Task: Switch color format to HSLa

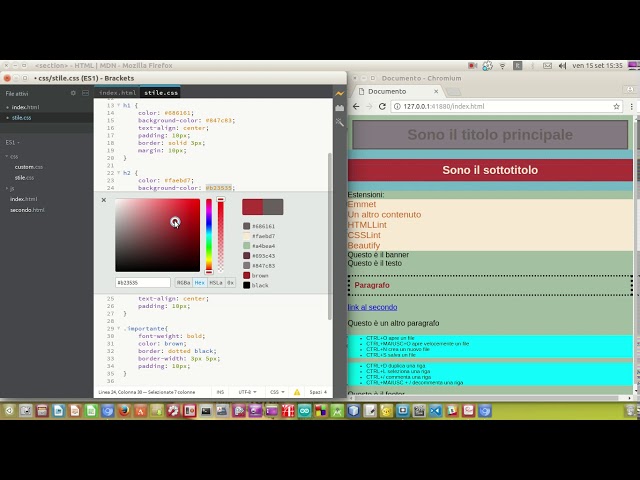Action: [216, 282]
